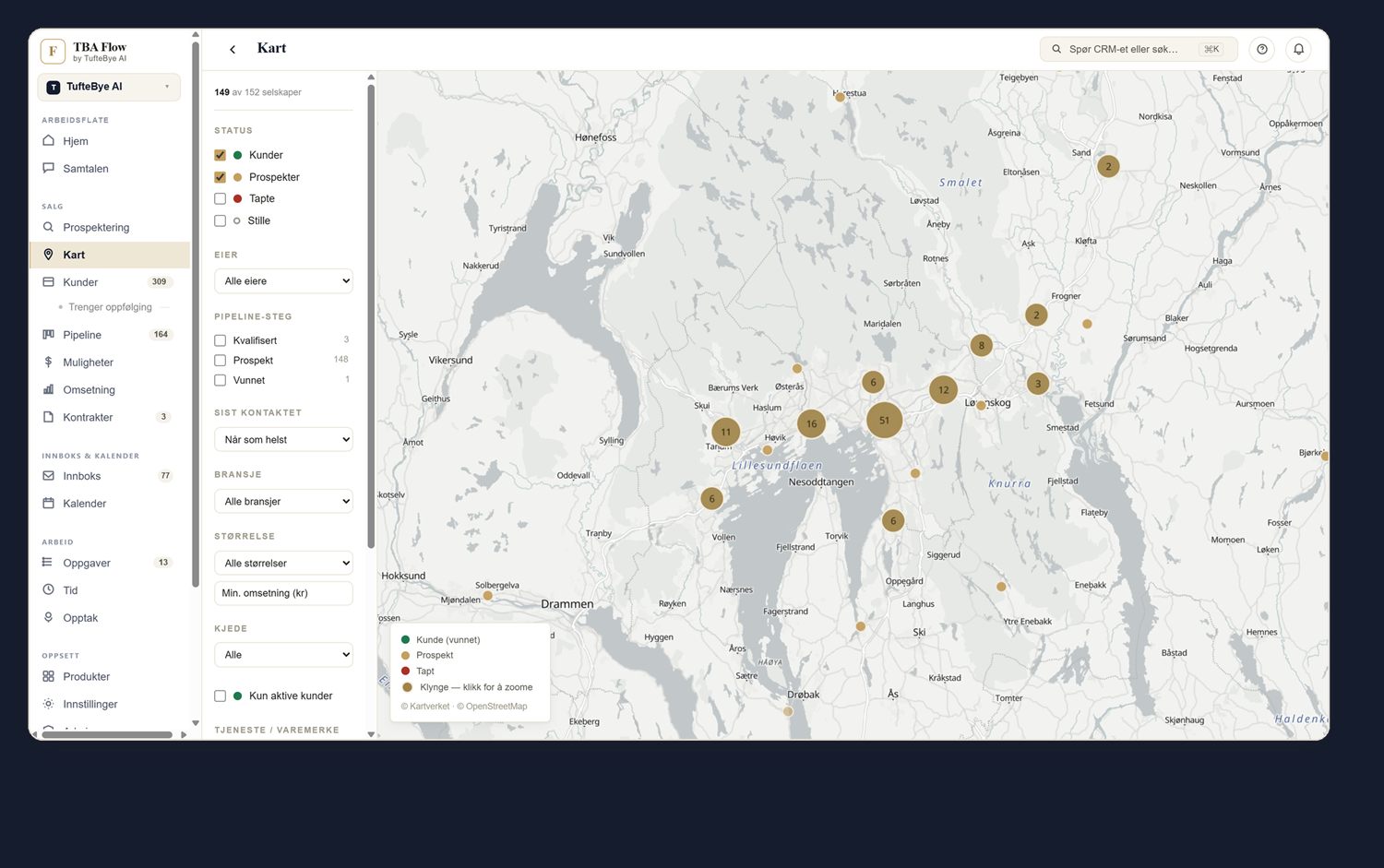Click the ⌘K shortcut badge
Image resolution: width=1384 pixels, height=868 pixels.
[x=1211, y=49]
